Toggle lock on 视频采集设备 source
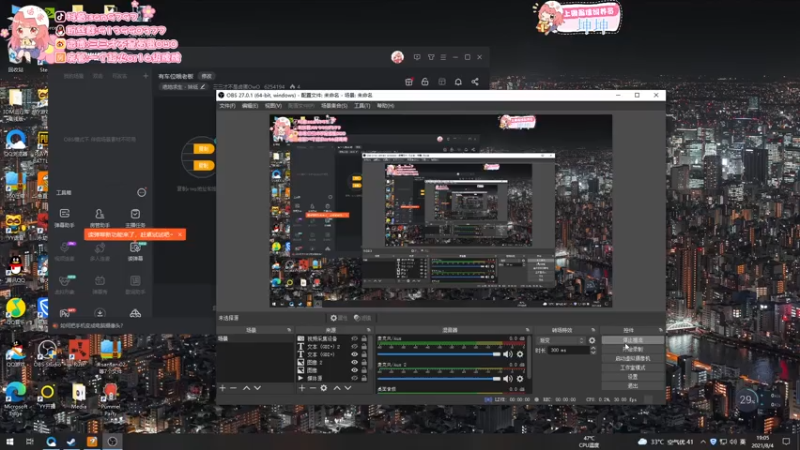Screen dimensions: 800x450 (364, 339)
